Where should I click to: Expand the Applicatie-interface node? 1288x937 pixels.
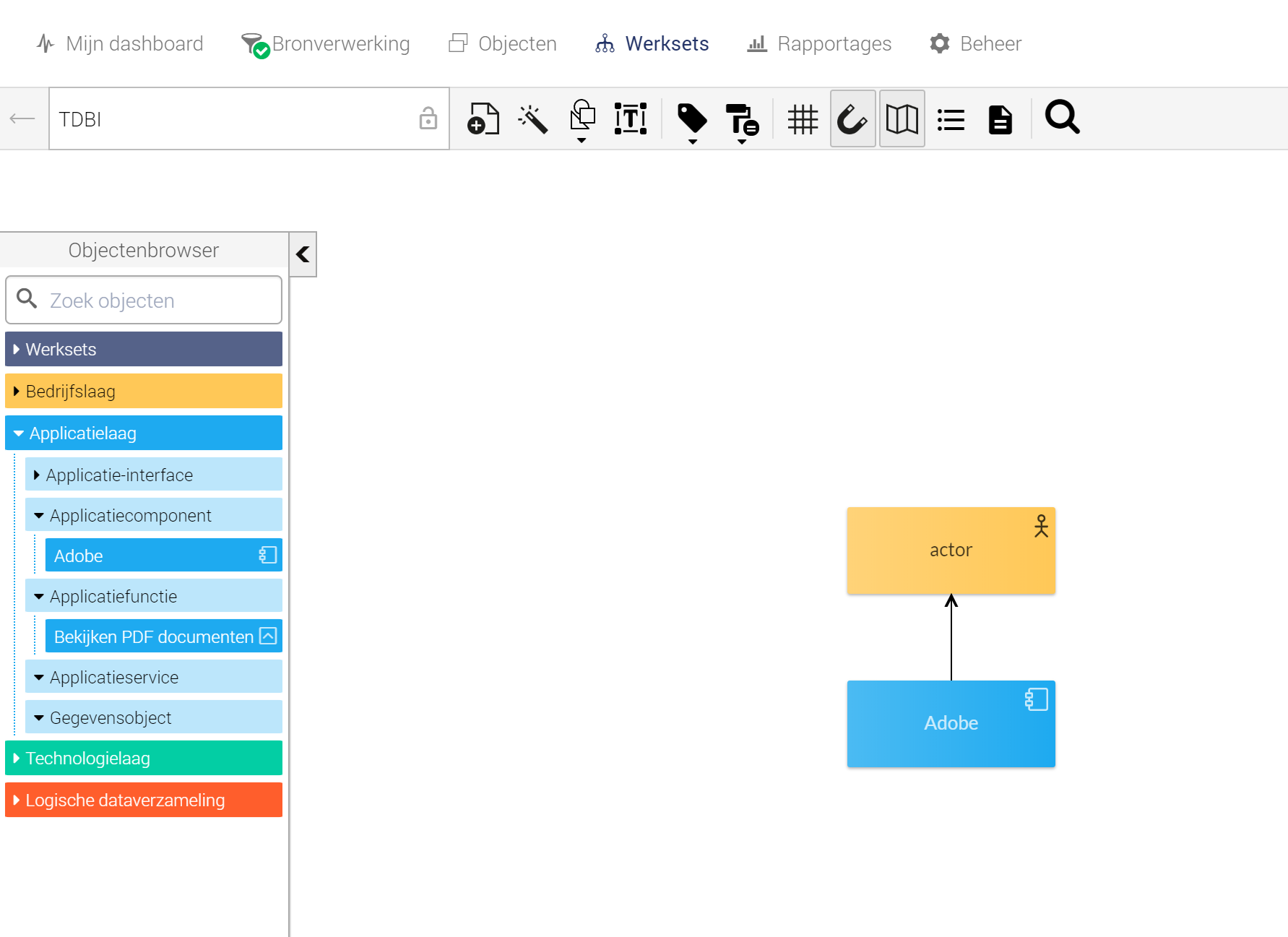154,475
